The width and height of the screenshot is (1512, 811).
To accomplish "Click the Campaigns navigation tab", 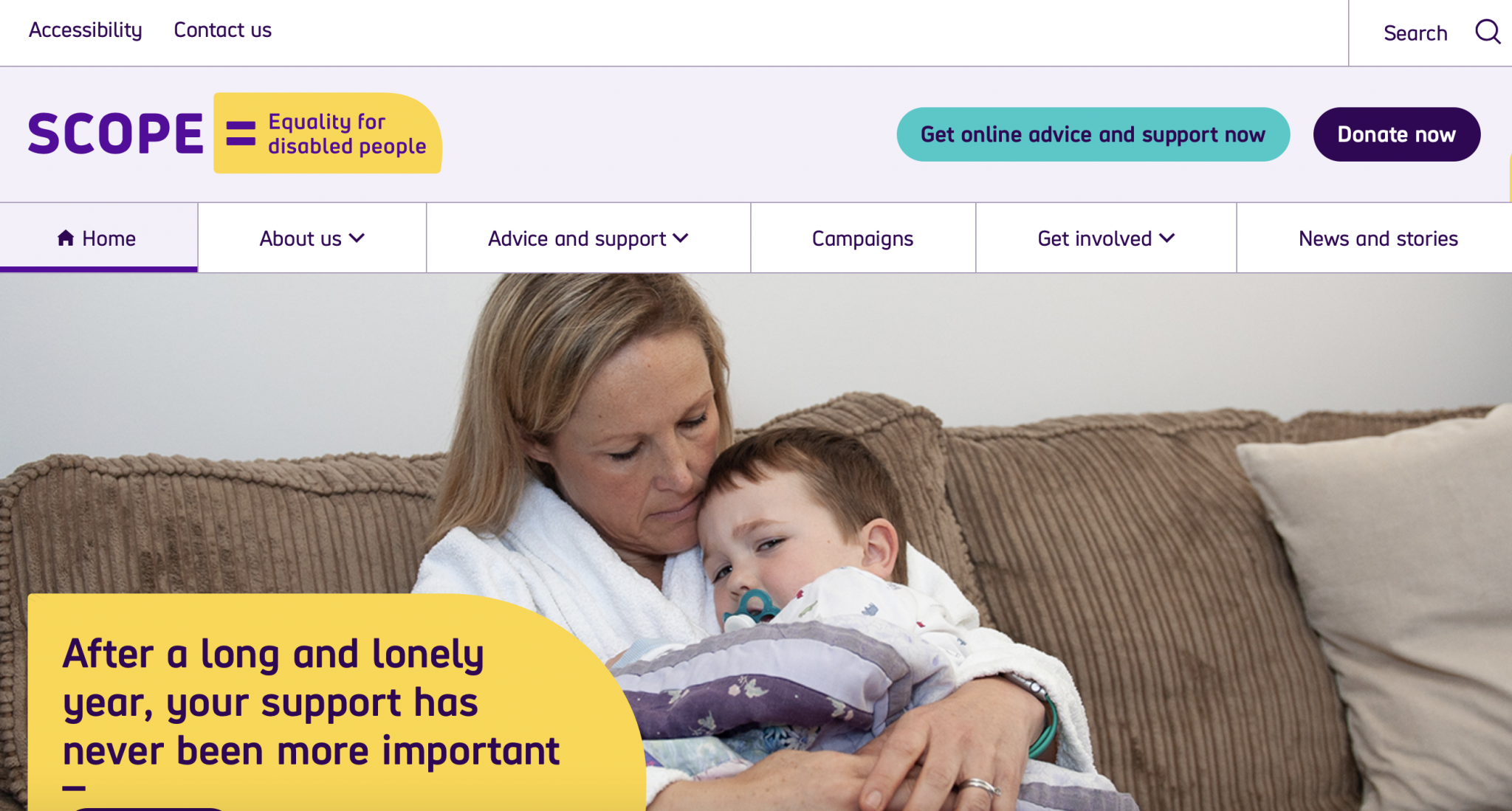I will click(x=863, y=239).
